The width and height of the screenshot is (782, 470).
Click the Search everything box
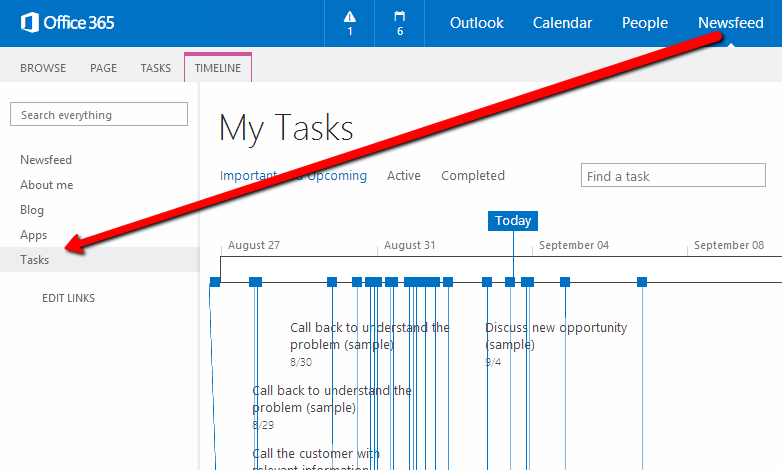coord(98,115)
